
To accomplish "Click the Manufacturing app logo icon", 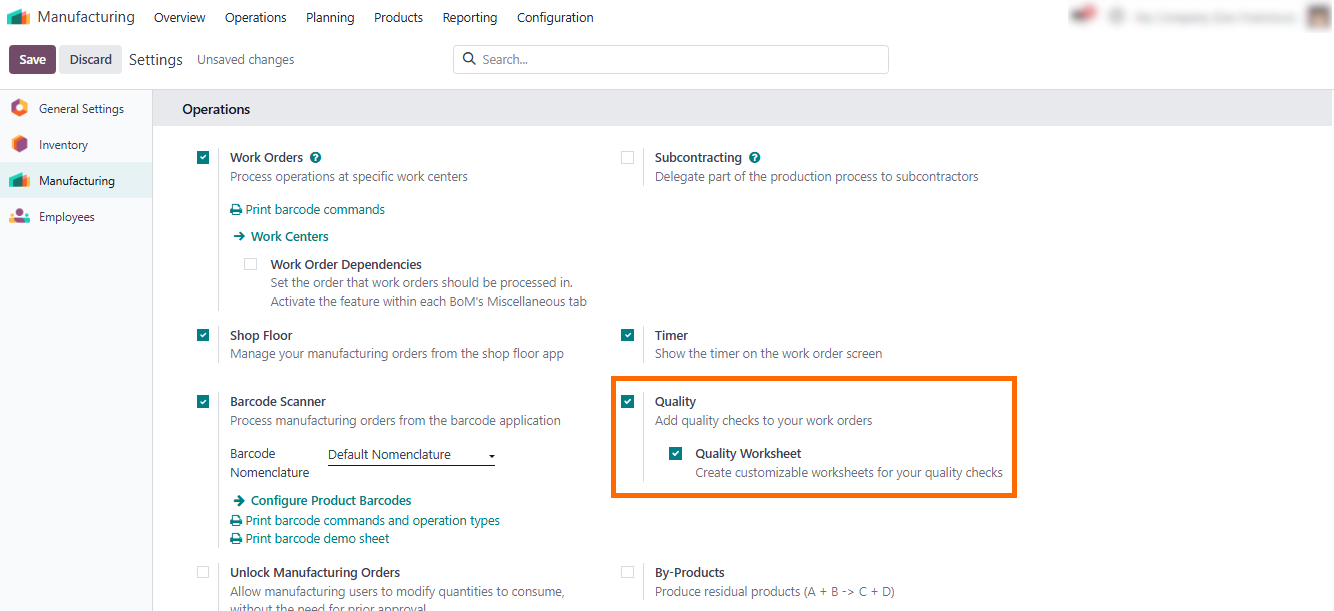I will pyautogui.click(x=19, y=17).
